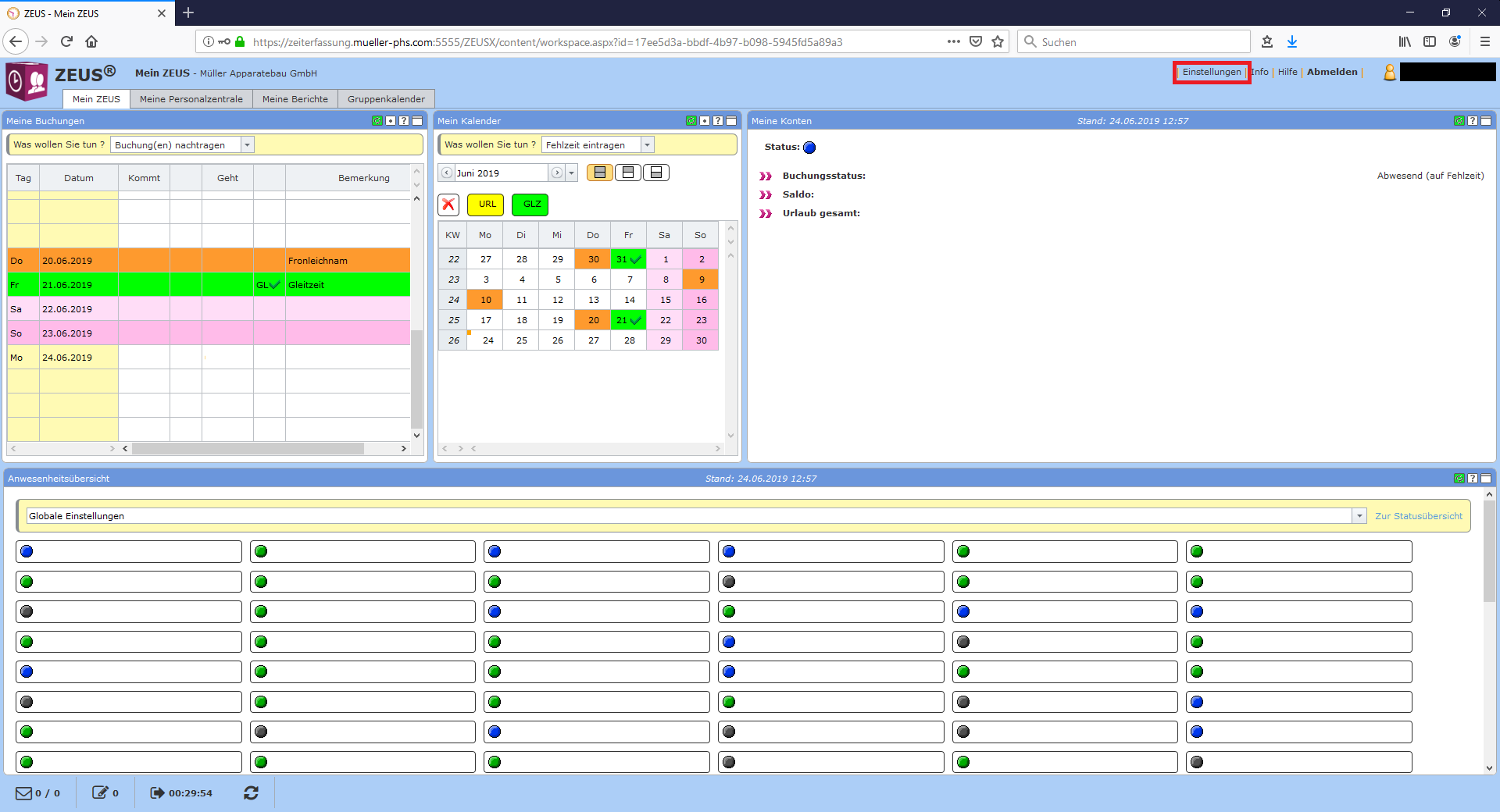This screenshot has height=812, width=1500.
Task: Expand the Fehlzeit eintragen dropdown
Action: [x=647, y=145]
